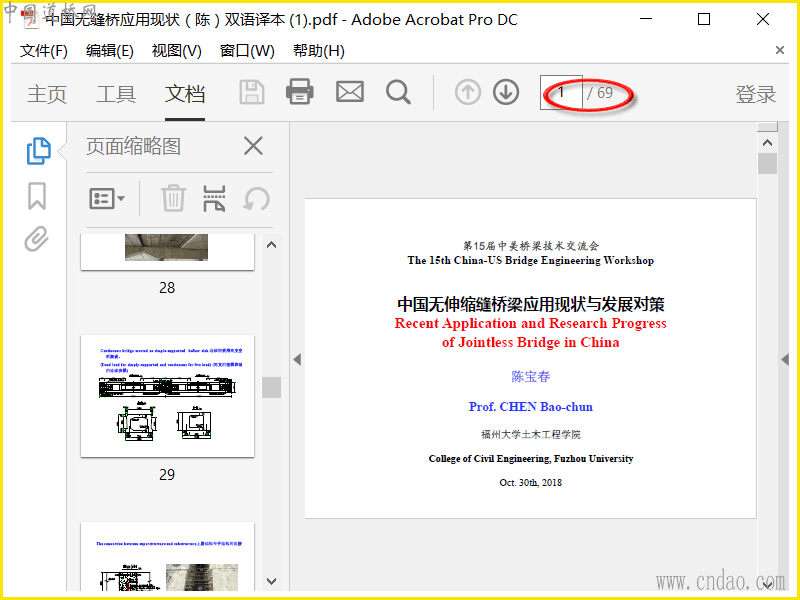Select the page 29 thumbnail

[167, 396]
